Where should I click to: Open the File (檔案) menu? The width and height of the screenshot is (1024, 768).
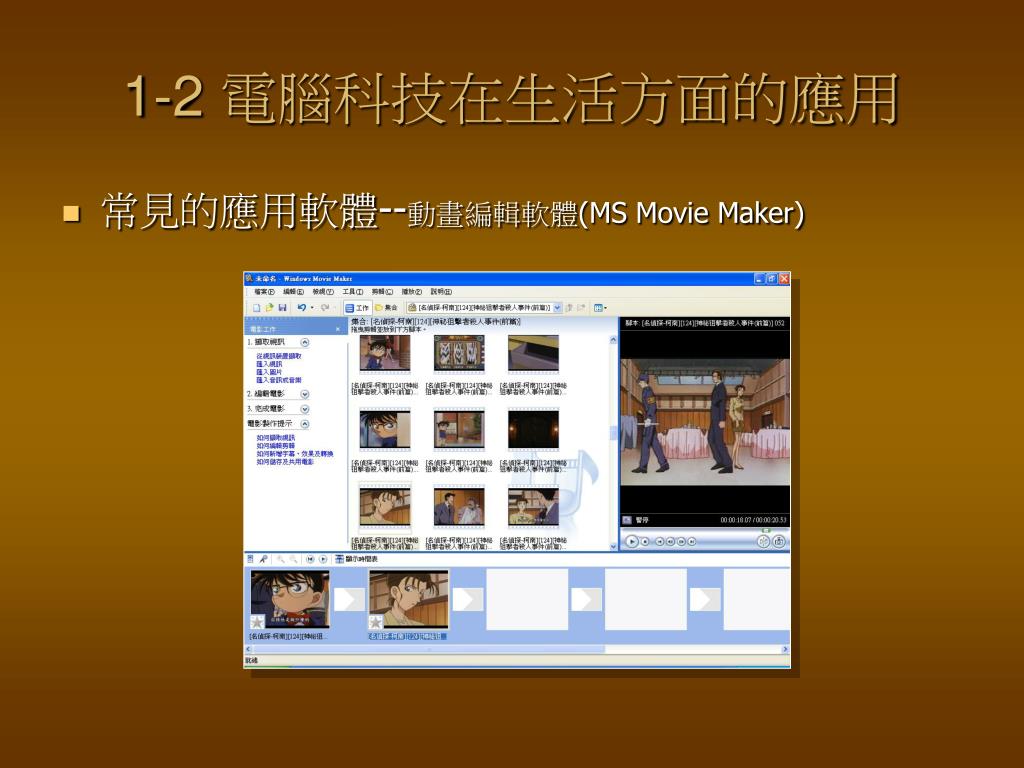click(264, 292)
